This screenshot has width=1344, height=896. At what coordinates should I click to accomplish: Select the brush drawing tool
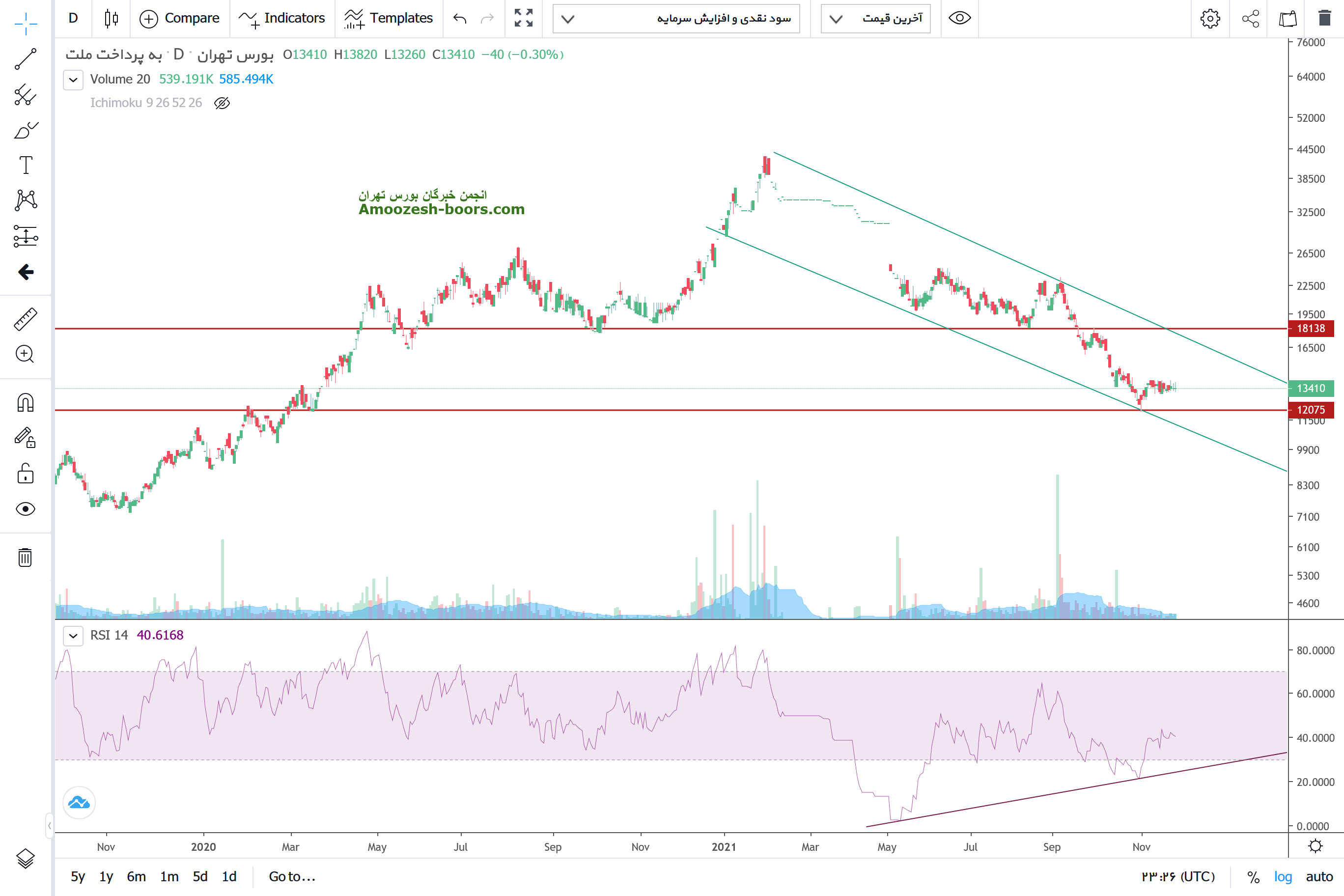click(x=25, y=130)
